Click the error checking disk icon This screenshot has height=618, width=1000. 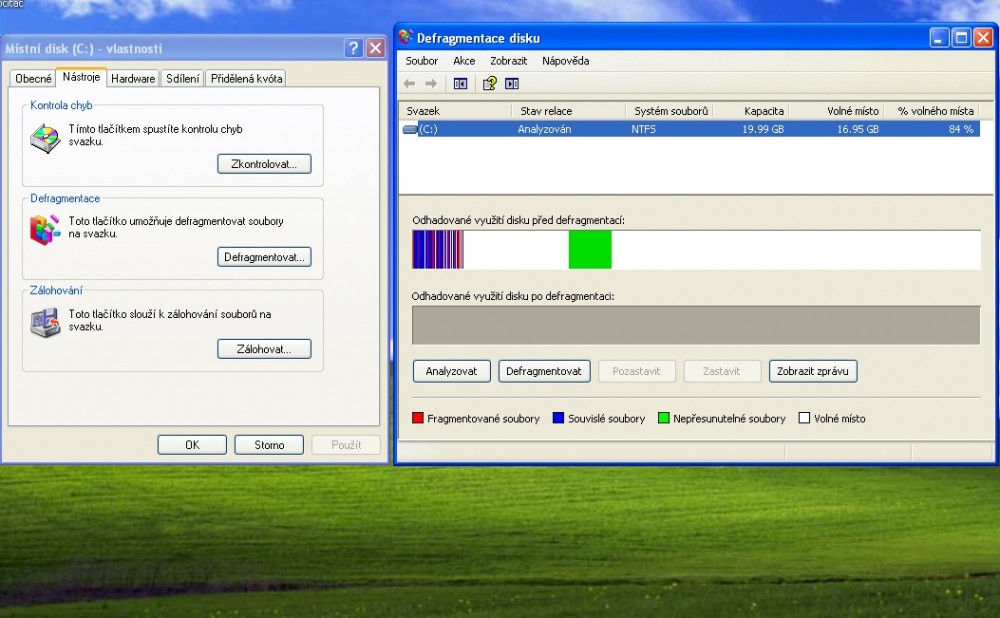[45, 138]
